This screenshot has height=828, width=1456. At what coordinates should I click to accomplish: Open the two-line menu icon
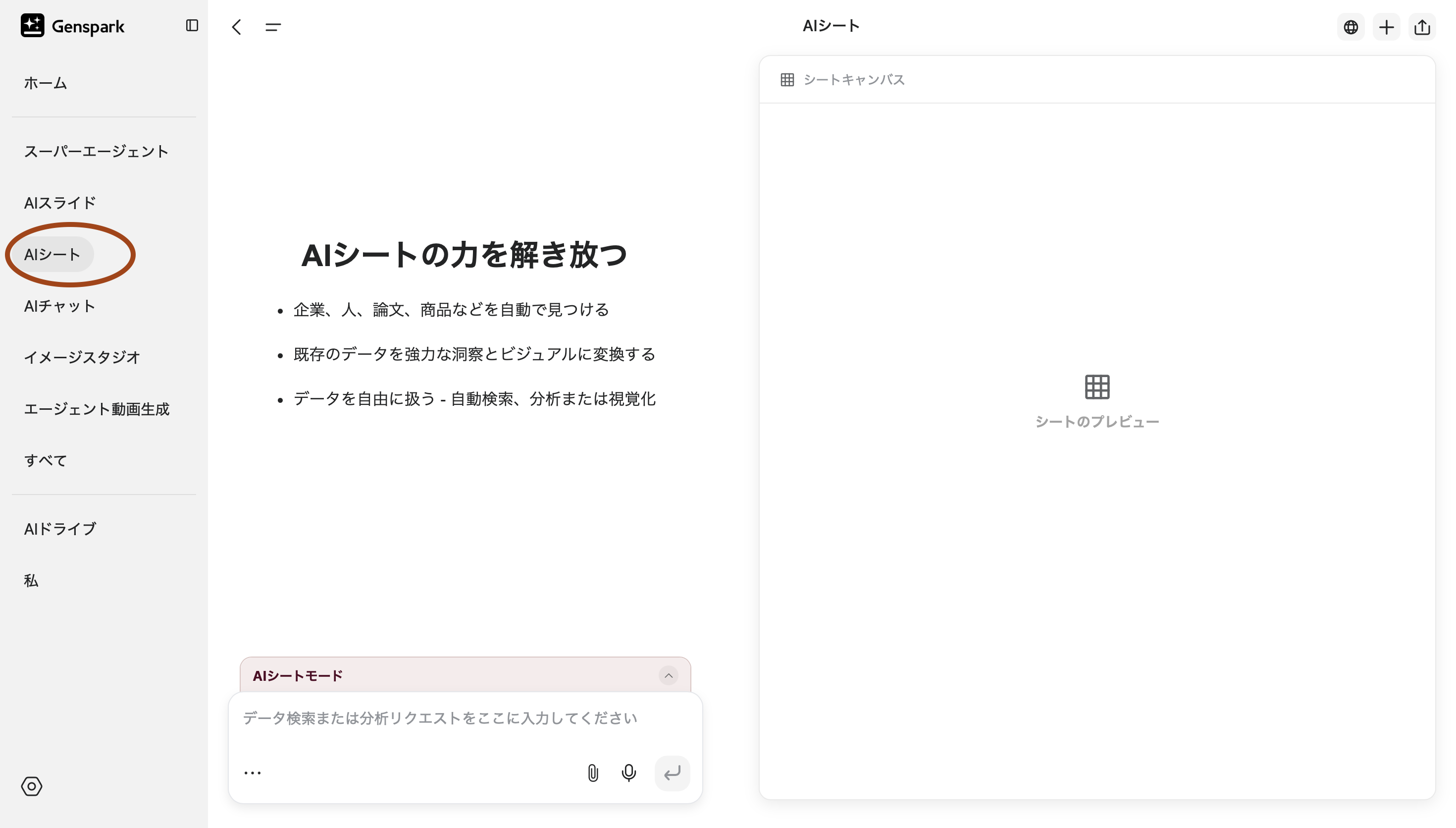(273, 27)
